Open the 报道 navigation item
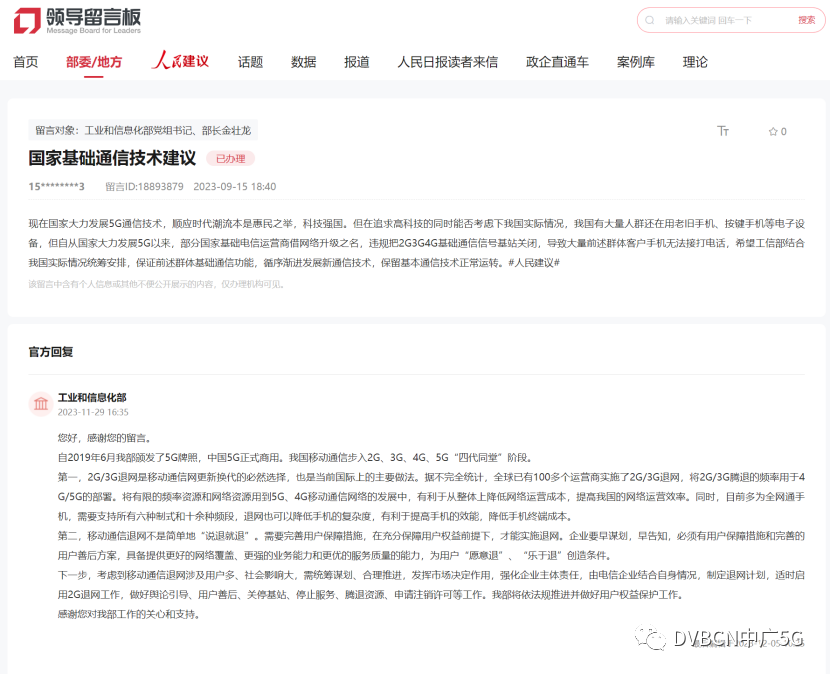The width and height of the screenshot is (830, 674). (356, 62)
